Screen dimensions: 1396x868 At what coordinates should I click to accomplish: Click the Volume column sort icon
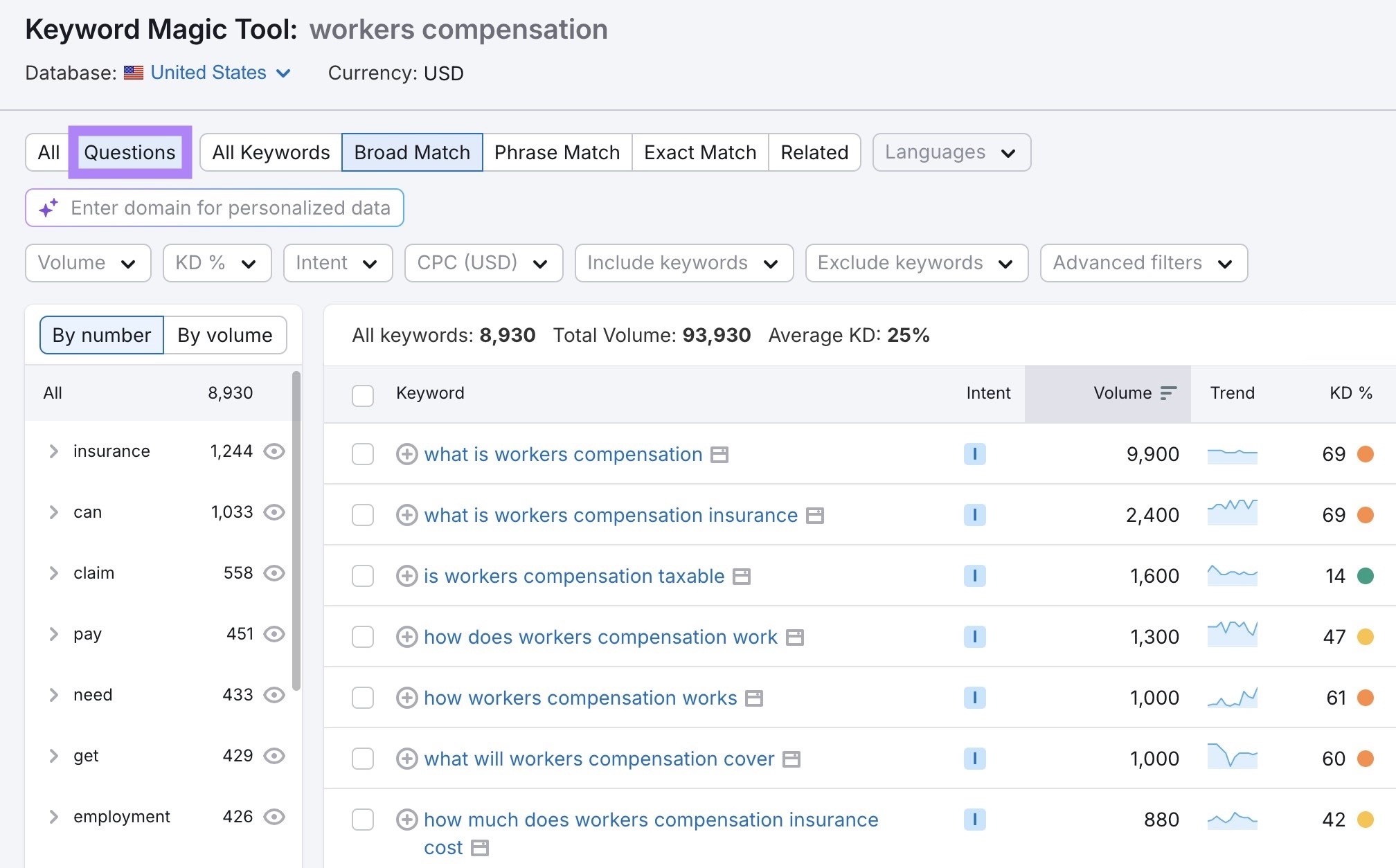[1168, 393]
